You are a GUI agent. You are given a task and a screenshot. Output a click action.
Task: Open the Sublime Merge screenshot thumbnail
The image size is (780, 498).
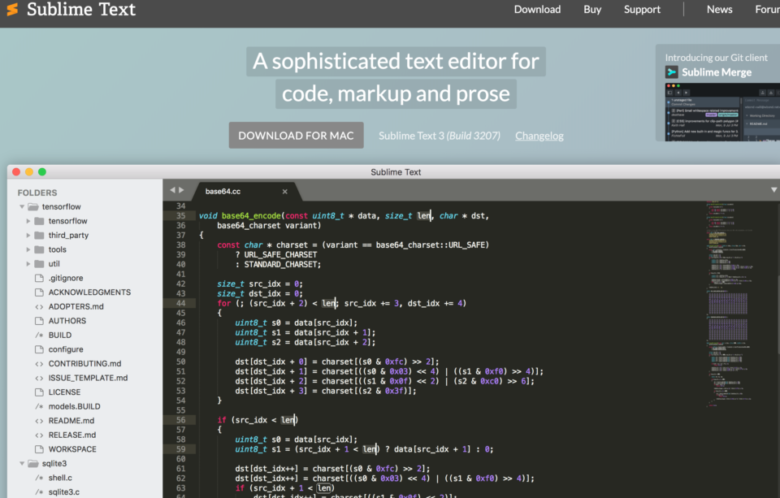pyautogui.click(x=722, y=112)
